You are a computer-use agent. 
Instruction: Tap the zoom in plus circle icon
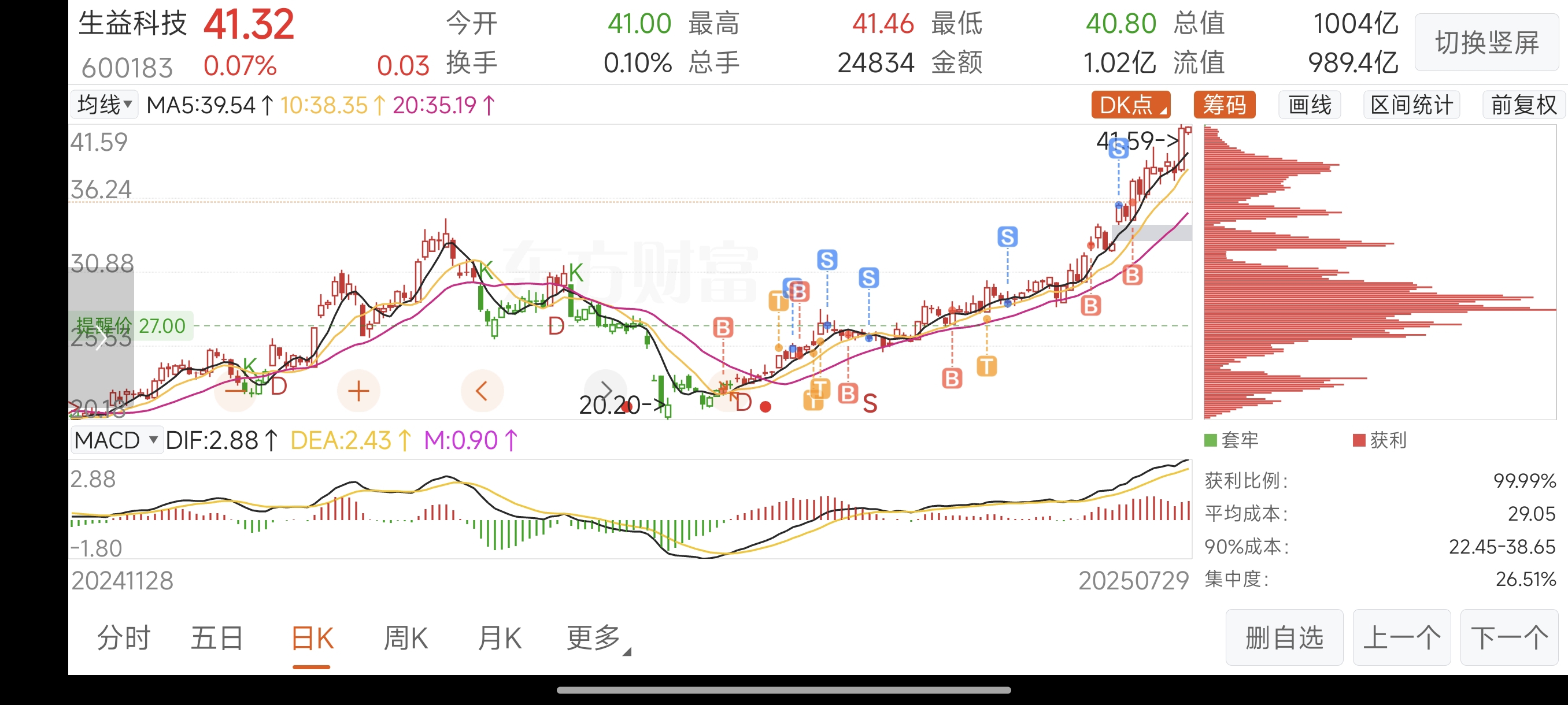coord(358,391)
